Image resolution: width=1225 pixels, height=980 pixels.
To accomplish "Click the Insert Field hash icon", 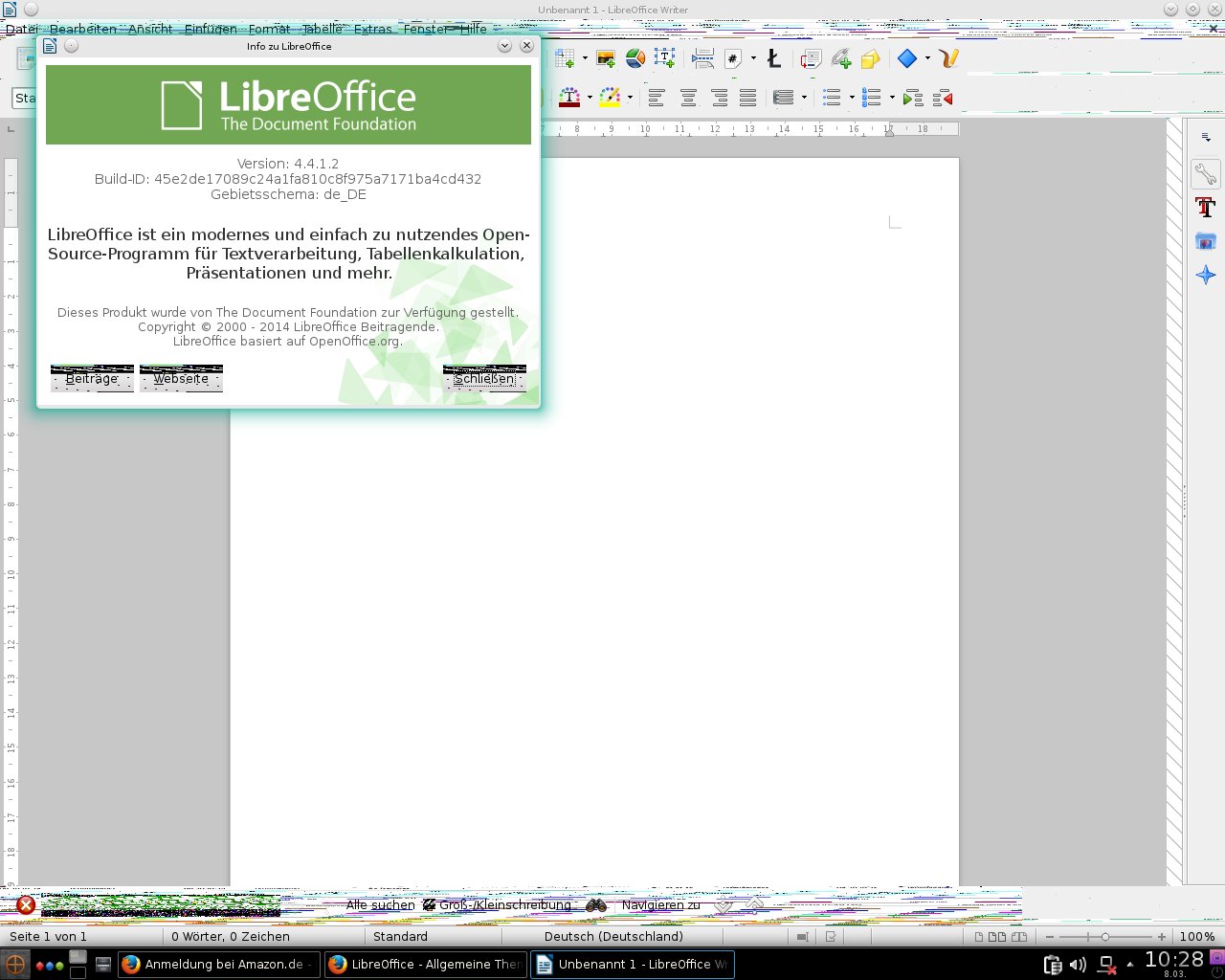I will click(733, 58).
